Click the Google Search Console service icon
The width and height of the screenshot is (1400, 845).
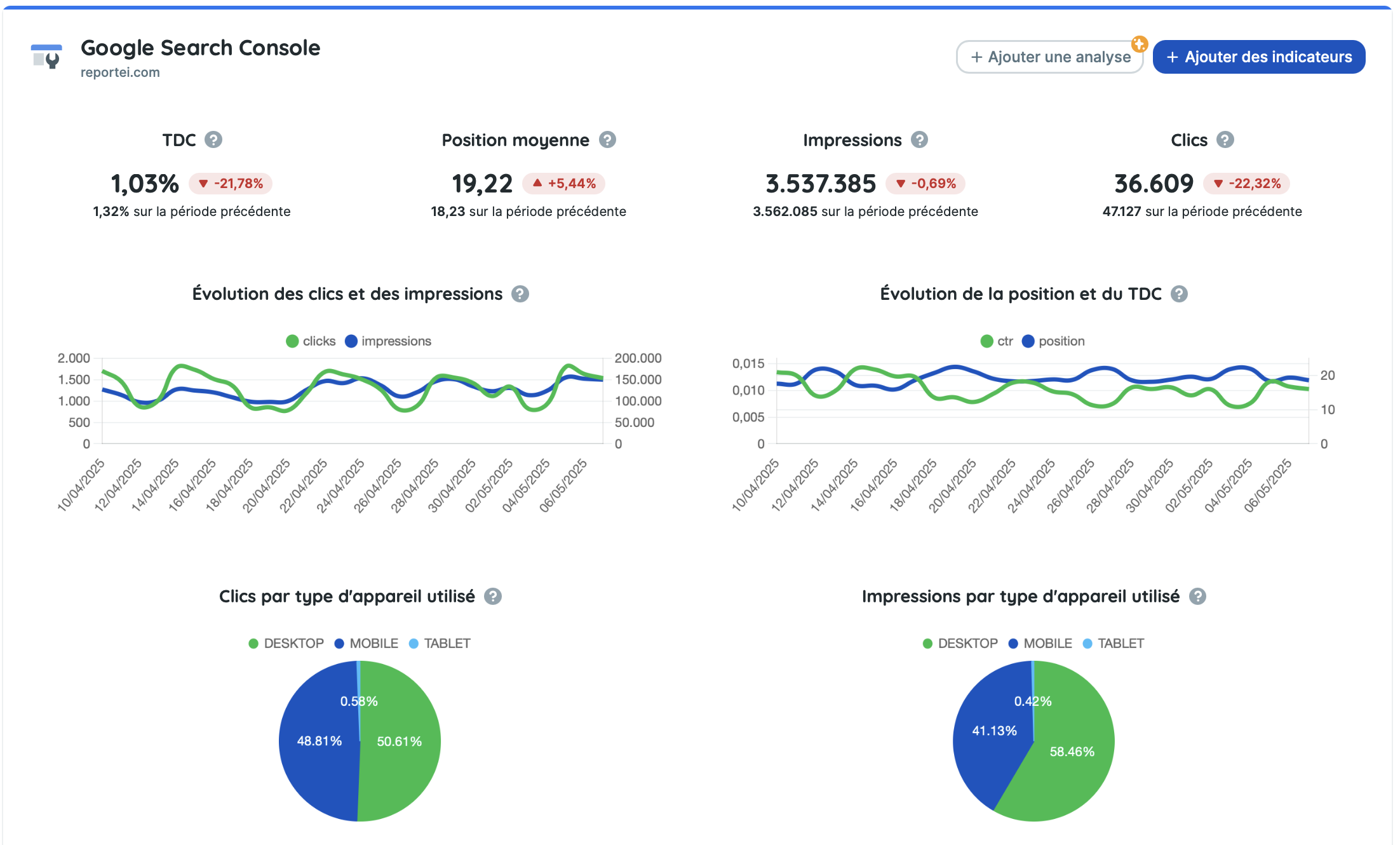(46, 57)
